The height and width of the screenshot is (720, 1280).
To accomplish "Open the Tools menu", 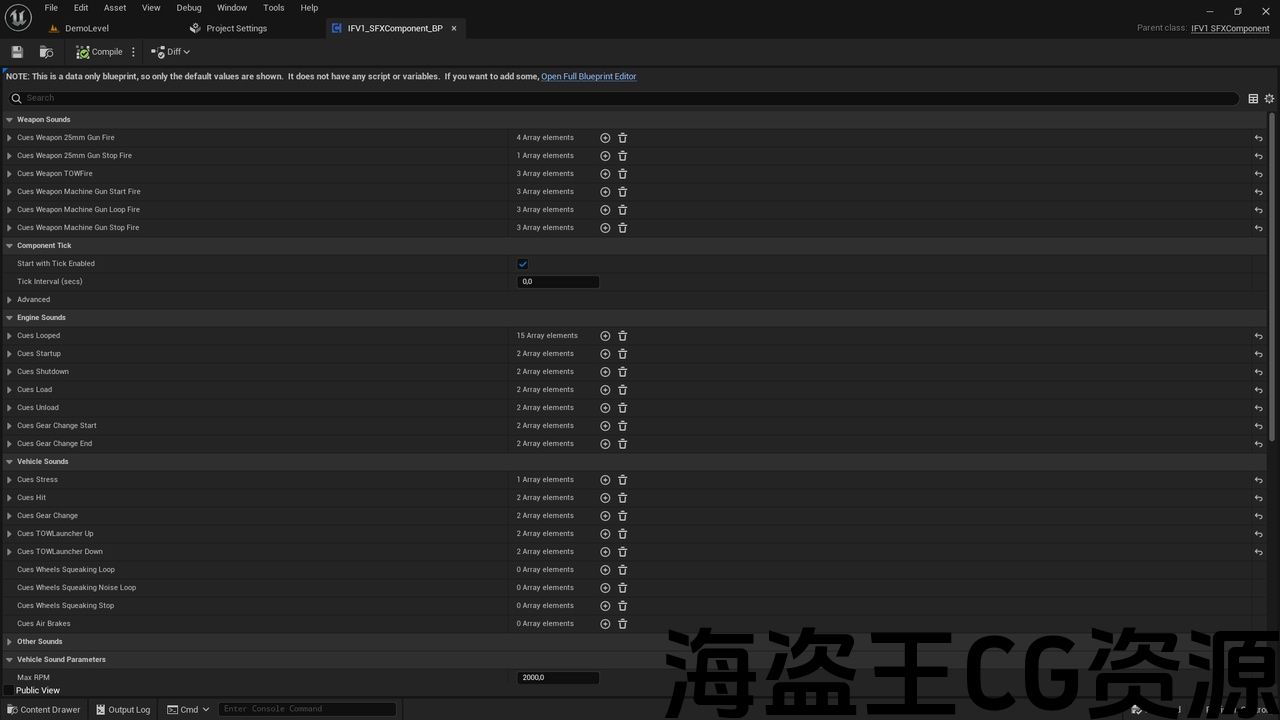I will click(273, 8).
